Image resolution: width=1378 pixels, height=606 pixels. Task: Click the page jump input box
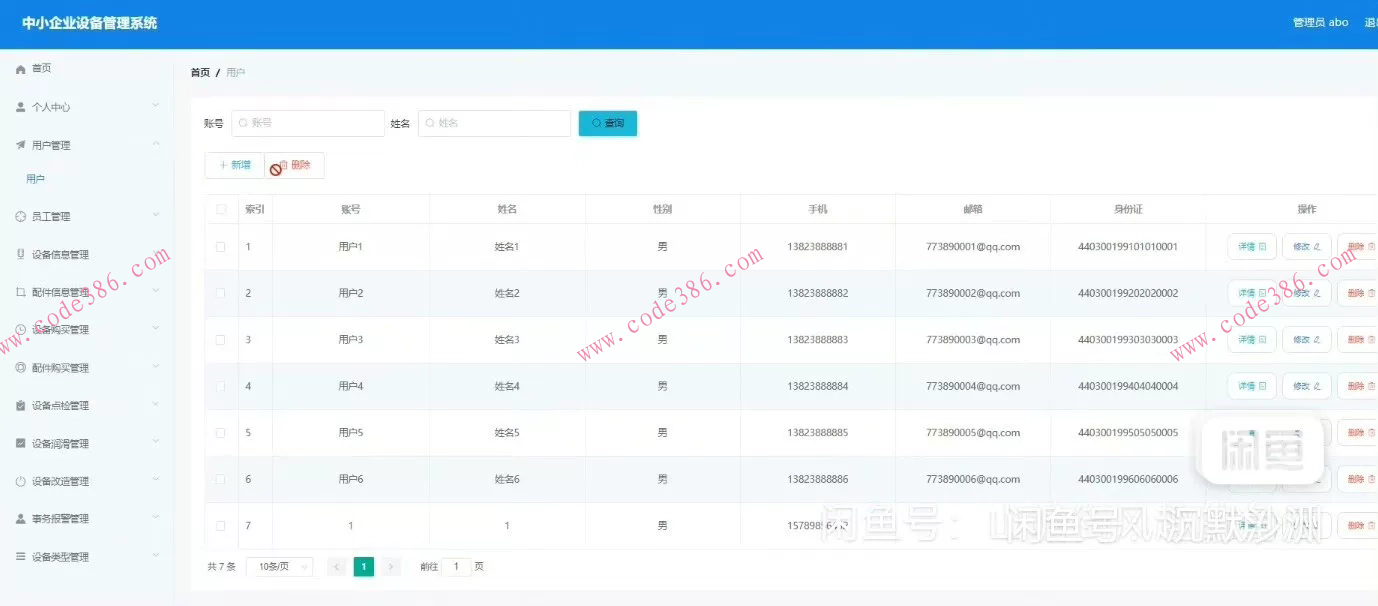[456, 567]
